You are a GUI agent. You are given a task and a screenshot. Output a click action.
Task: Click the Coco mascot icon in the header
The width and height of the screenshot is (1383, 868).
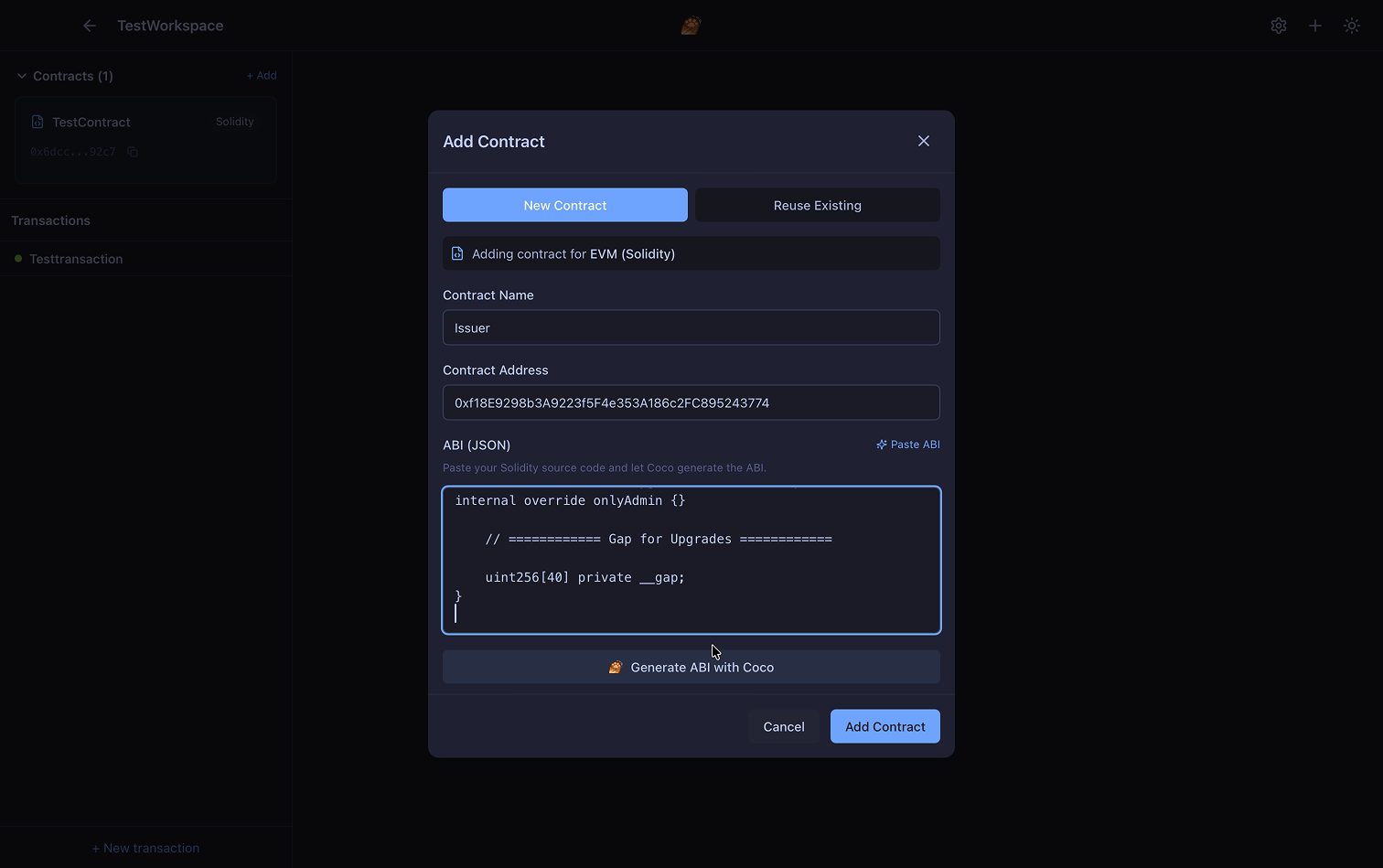click(x=691, y=25)
